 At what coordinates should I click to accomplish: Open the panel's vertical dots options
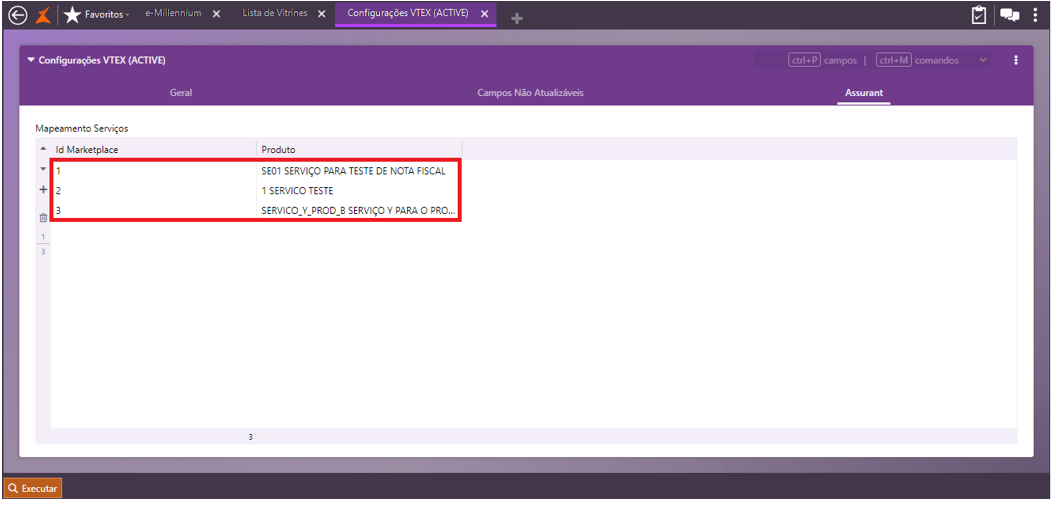[1016, 60]
